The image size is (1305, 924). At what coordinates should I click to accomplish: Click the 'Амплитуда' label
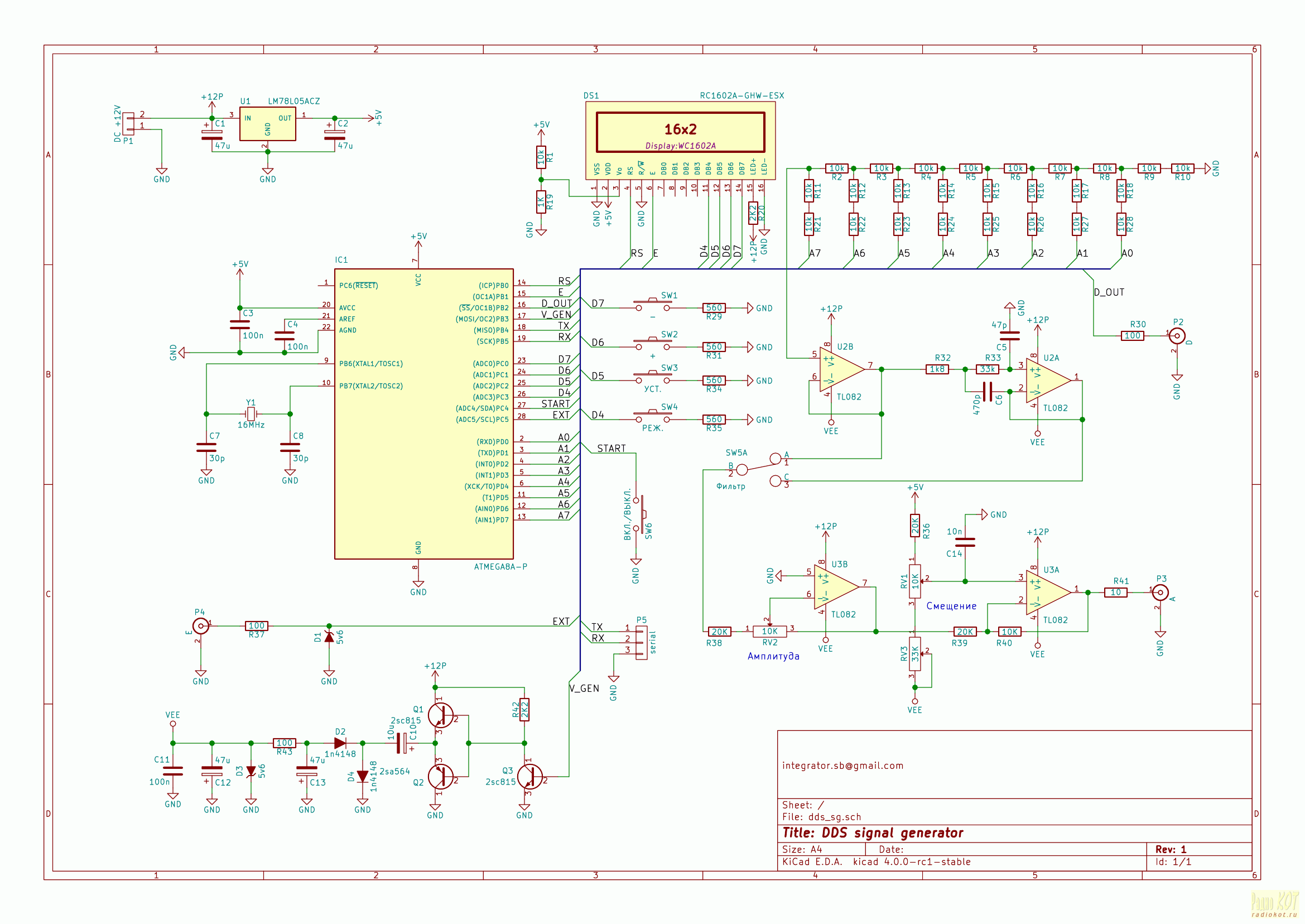pos(773,657)
